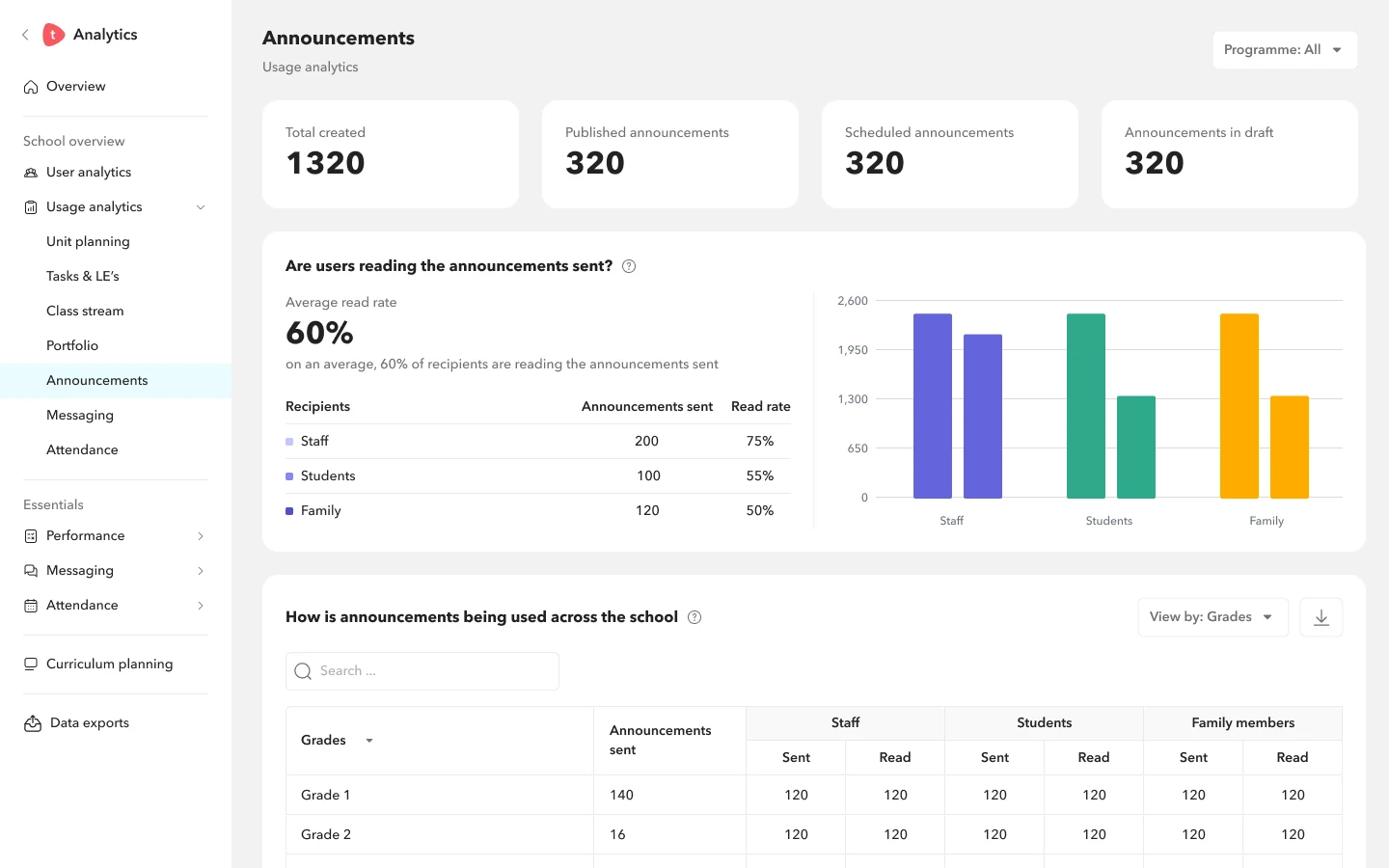Click the search magnifier icon
1389x868 pixels.
coord(303,671)
